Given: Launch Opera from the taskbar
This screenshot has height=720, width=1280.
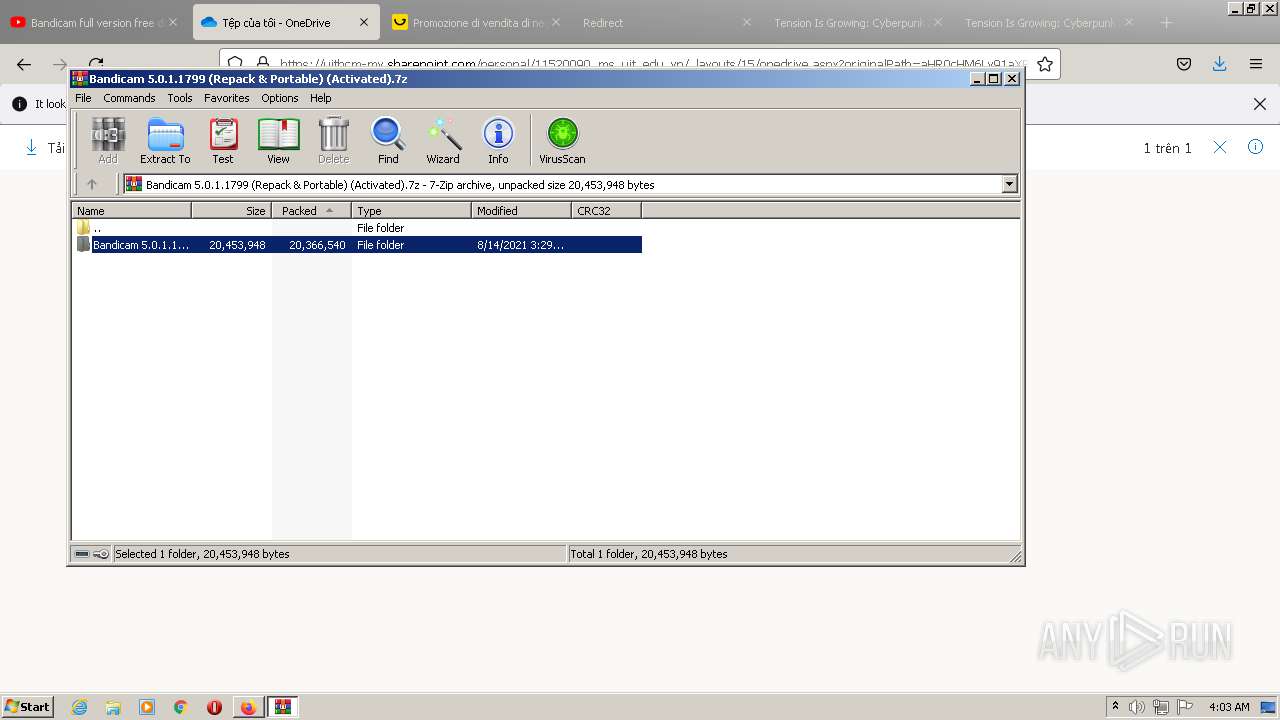Looking at the screenshot, I should pos(214,707).
